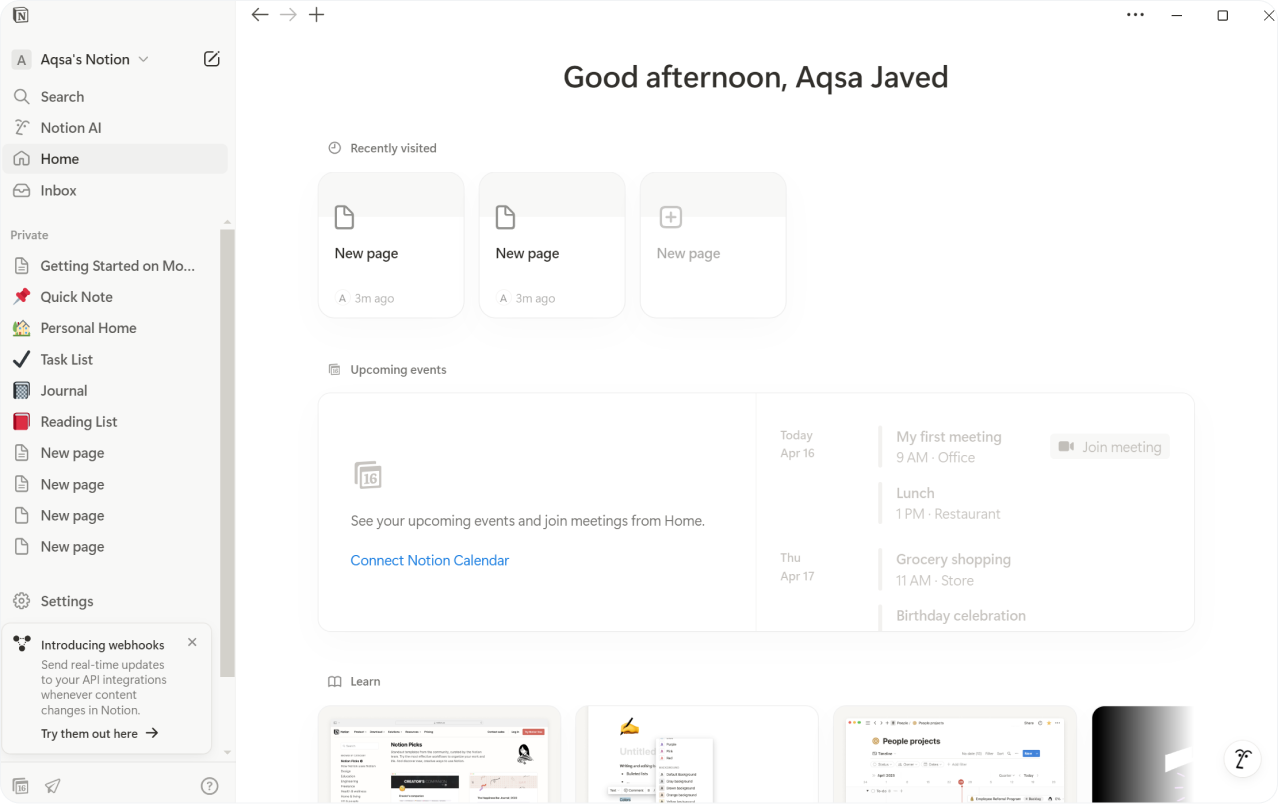The width and height of the screenshot is (1278, 804).
Task: Open the three-dot more options menu
Action: click(1135, 15)
